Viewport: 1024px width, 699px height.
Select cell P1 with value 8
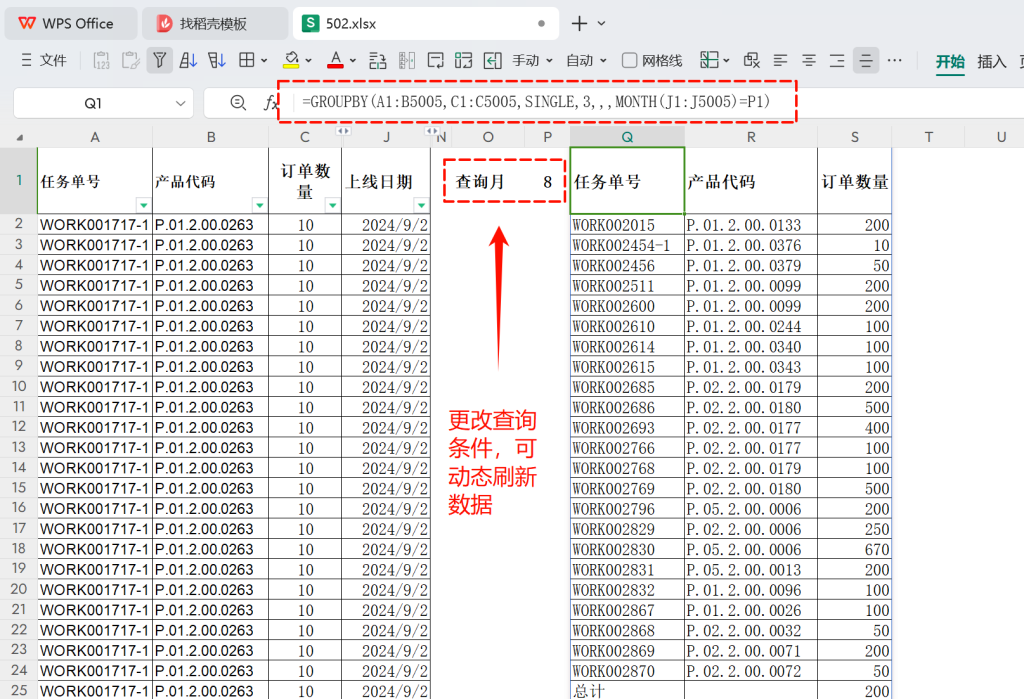coord(547,181)
